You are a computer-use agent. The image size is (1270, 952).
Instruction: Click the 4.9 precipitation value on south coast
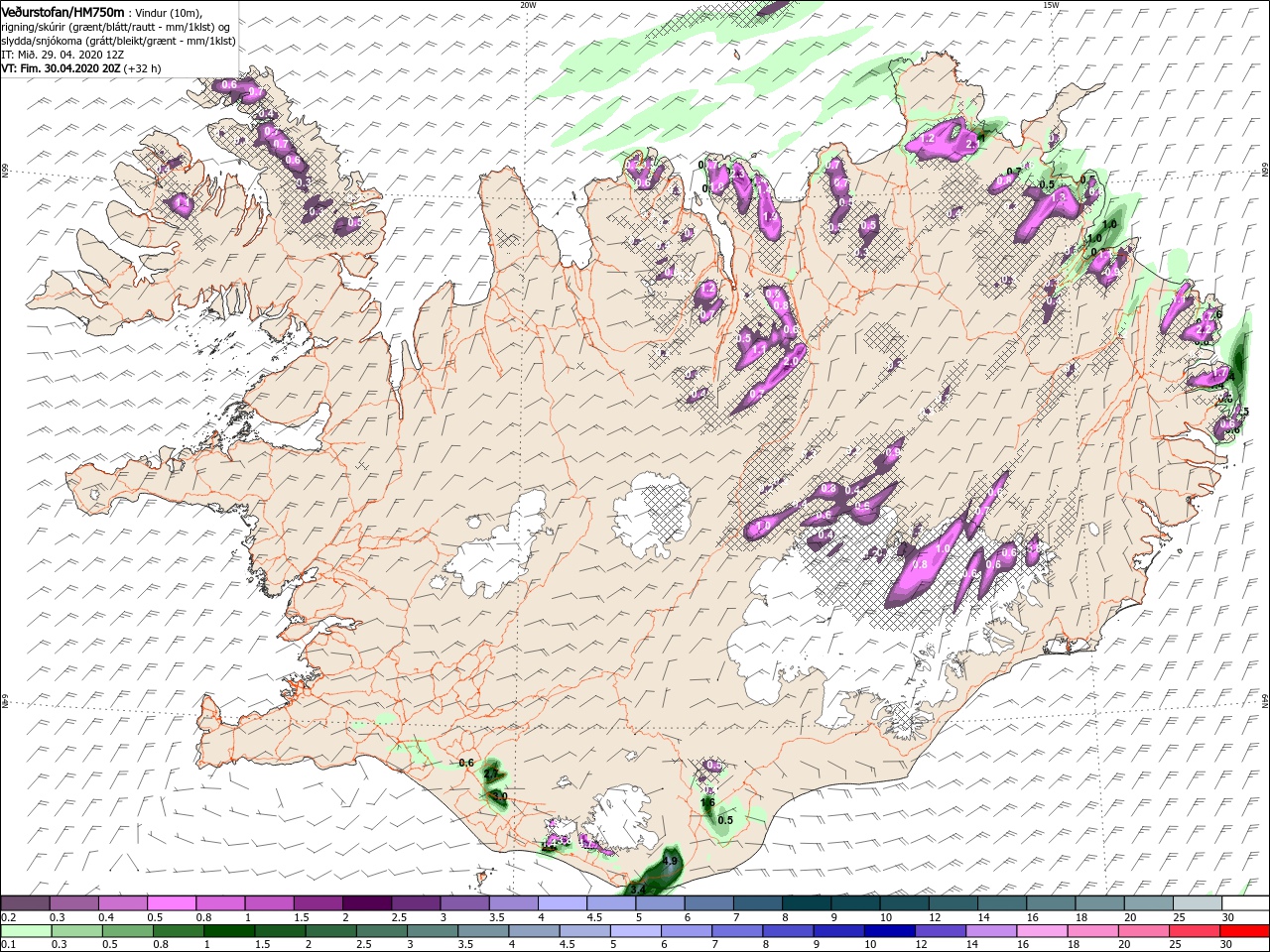[670, 861]
